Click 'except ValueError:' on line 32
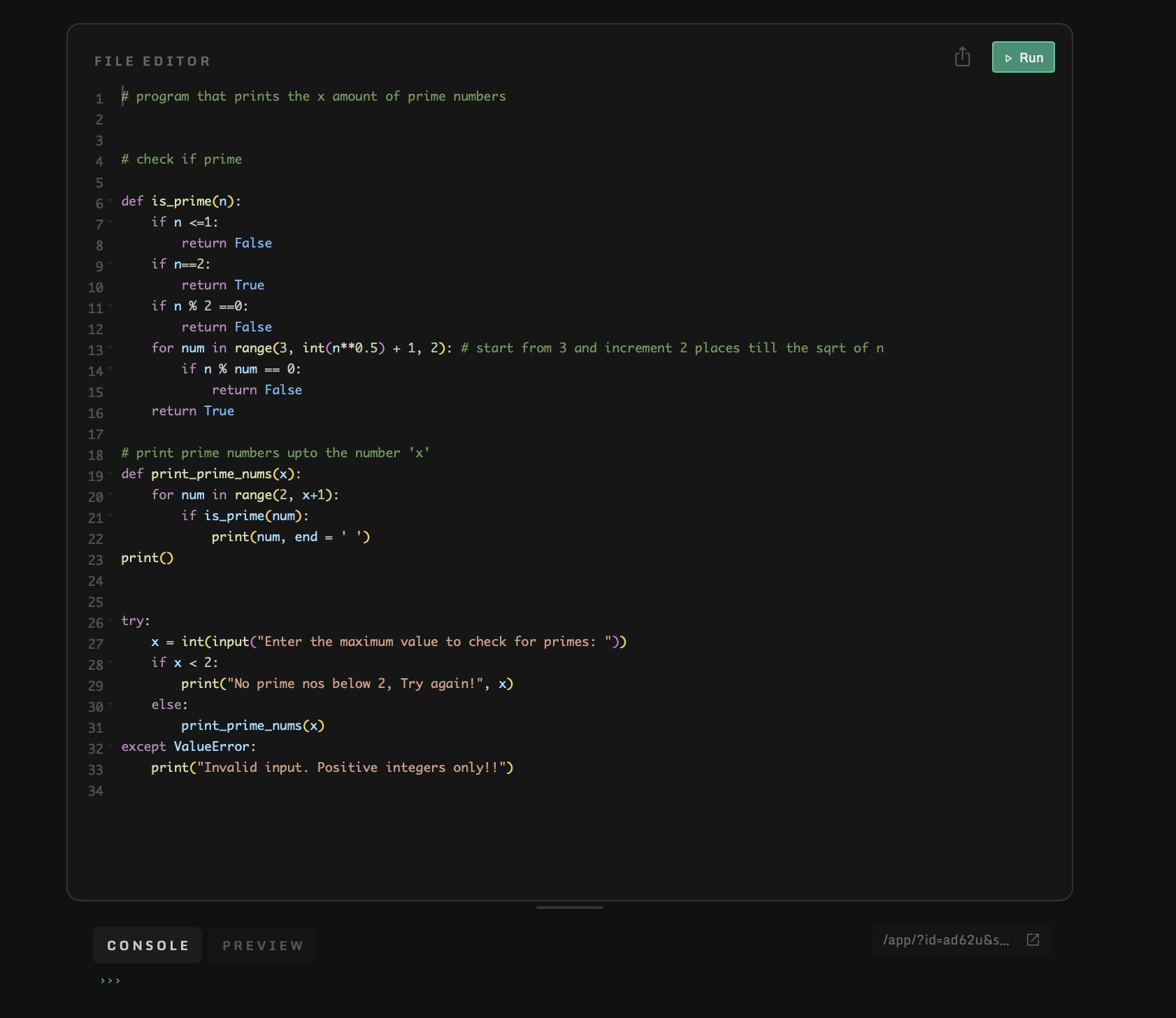Viewport: 1176px width, 1018px height. coord(189,747)
